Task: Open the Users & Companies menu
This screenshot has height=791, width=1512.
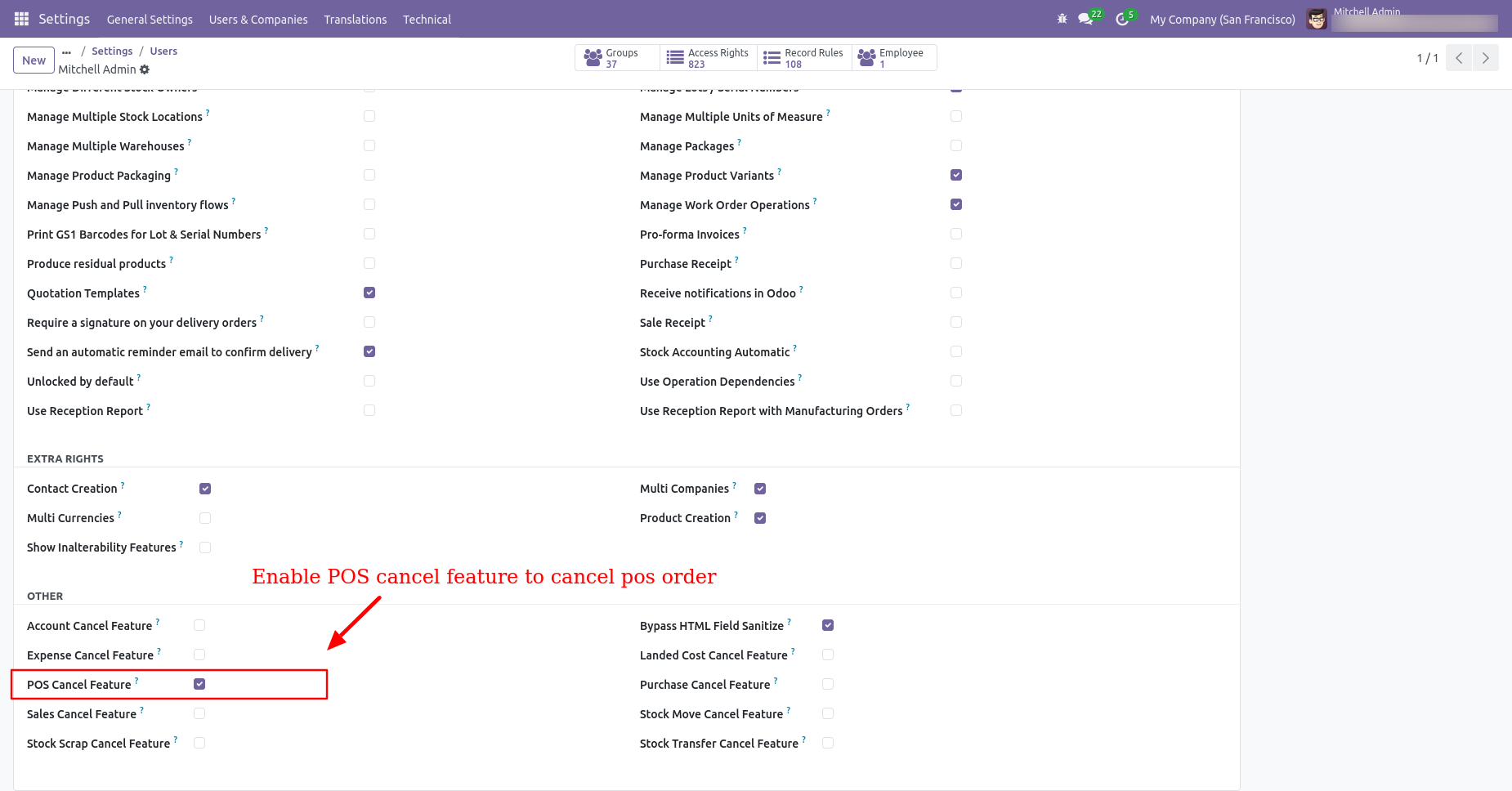Action: (x=258, y=19)
